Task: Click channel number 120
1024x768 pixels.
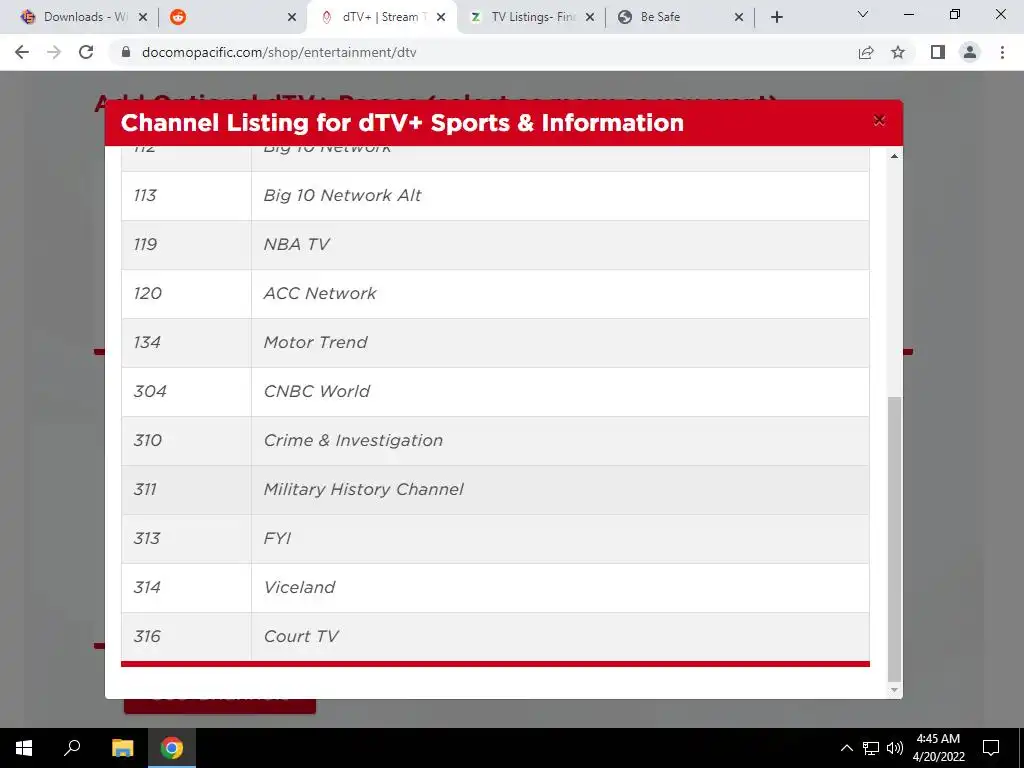Action: pyautogui.click(x=148, y=293)
